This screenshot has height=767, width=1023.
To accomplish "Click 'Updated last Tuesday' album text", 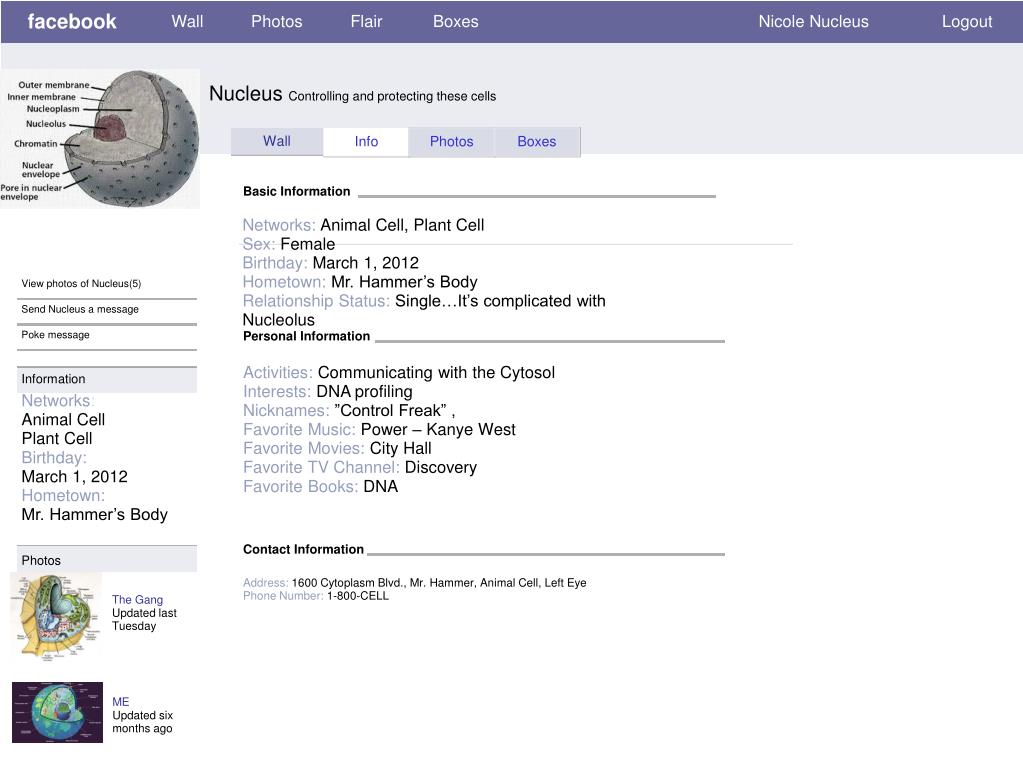I will (144, 620).
